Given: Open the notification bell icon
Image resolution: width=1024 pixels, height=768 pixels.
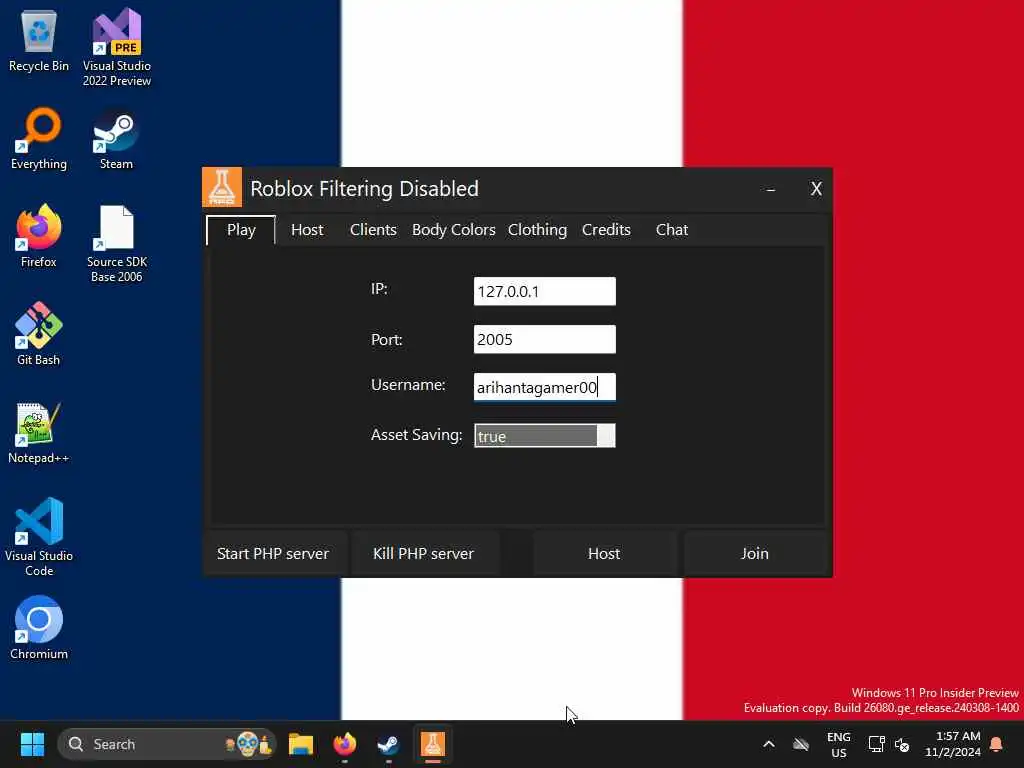Looking at the screenshot, I should click(996, 744).
